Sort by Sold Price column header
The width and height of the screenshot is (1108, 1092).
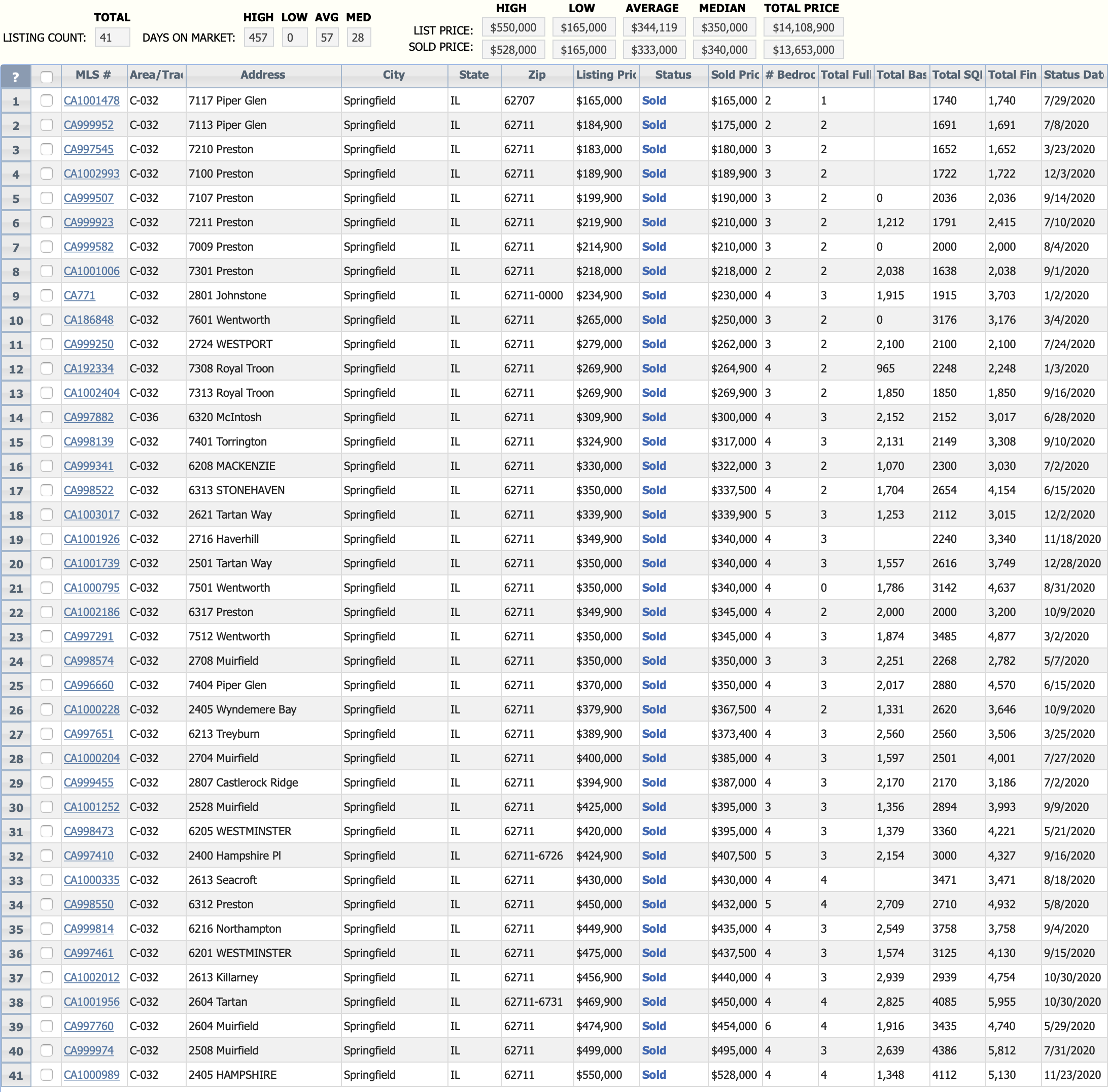click(735, 75)
